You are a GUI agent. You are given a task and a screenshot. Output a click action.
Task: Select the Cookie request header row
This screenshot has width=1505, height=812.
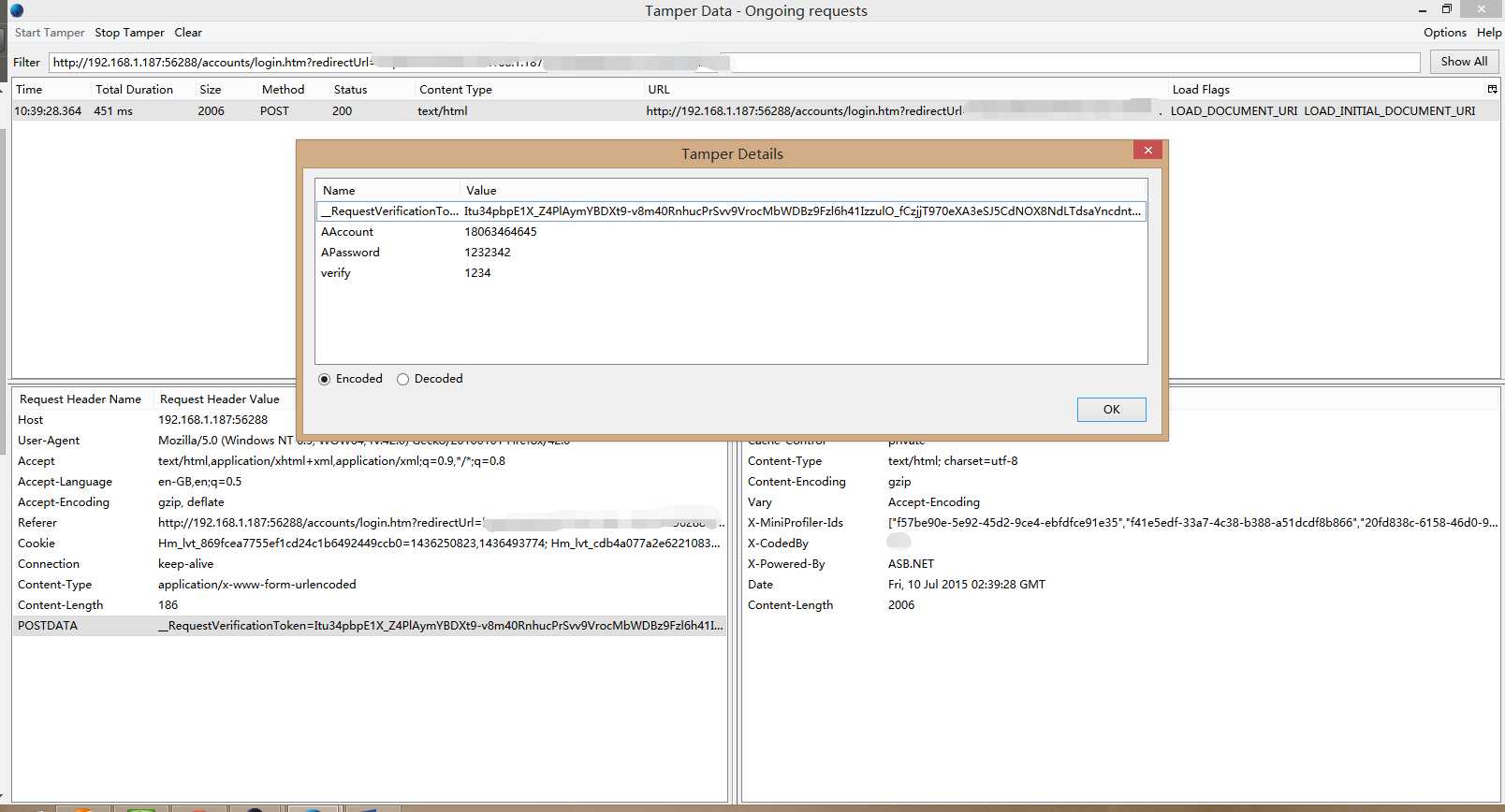pyautogui.click(x=370, y=544)
